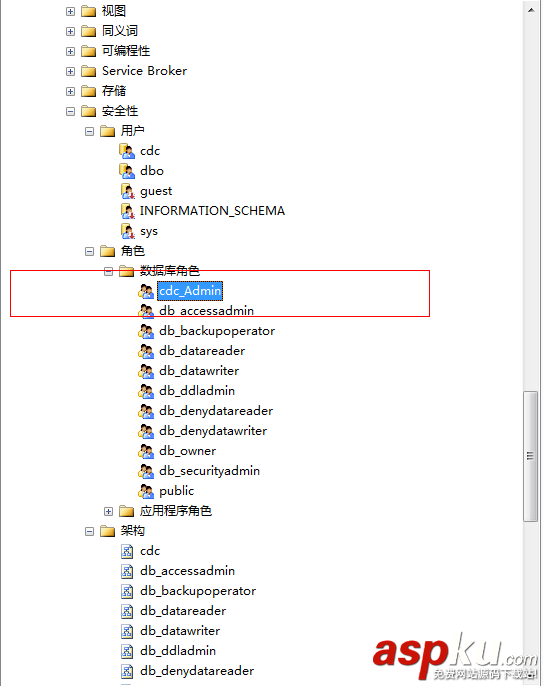Collapse the 用户 folder node
Screen dimensions: 543x686
point(90,131)
